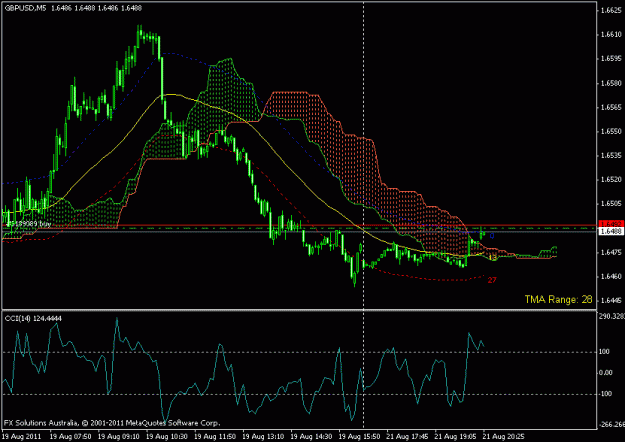Click the blue 0 TMA band value
This screenshot has width=625, height=442.
click(492, 236)
